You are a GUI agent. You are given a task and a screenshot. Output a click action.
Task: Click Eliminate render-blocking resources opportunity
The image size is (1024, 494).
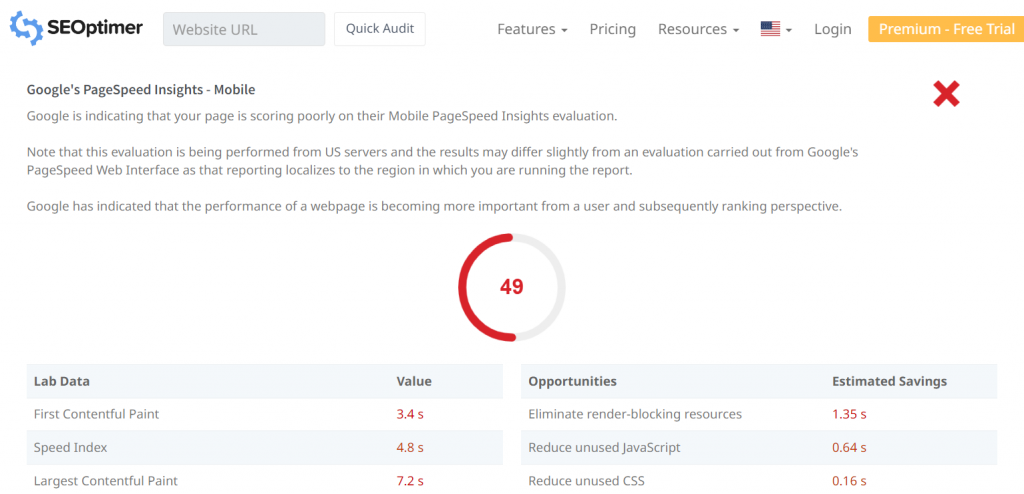pyautogui.click(x=635, y=414)
